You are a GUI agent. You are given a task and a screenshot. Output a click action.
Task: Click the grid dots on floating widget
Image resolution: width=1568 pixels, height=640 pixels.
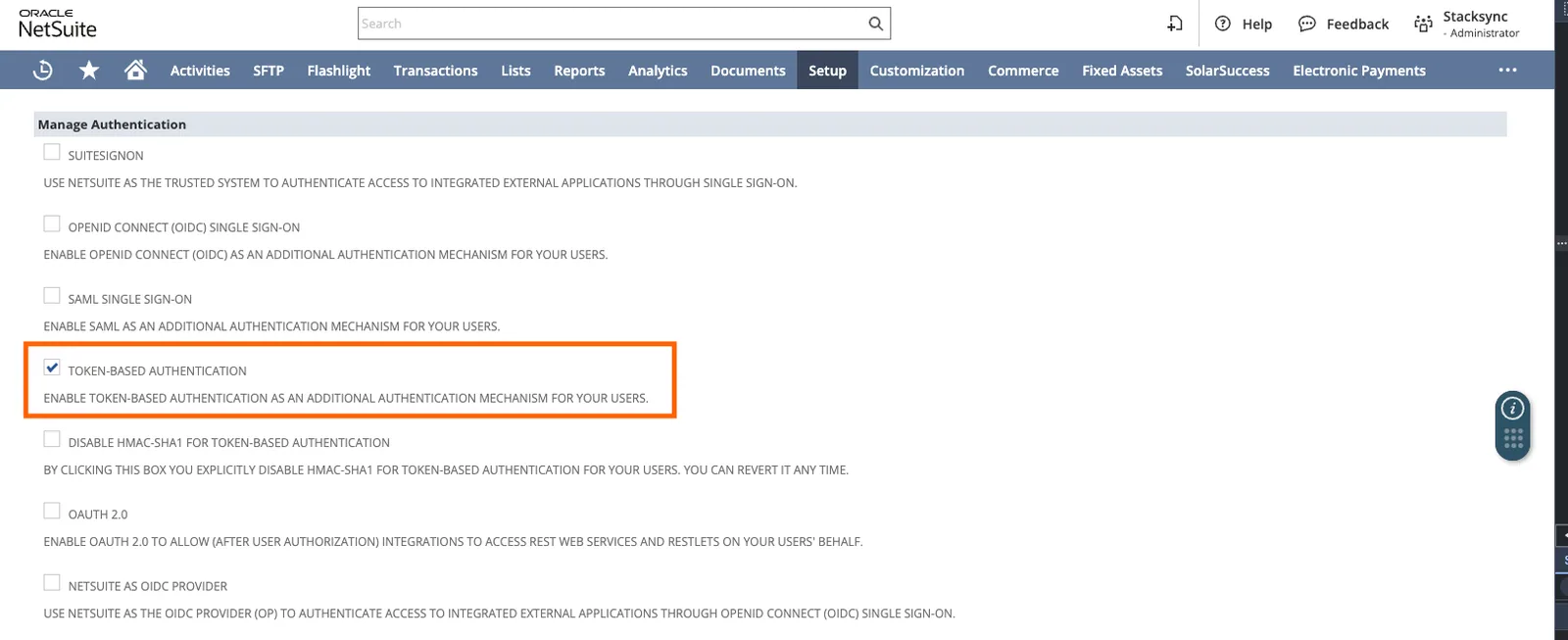1513,438
